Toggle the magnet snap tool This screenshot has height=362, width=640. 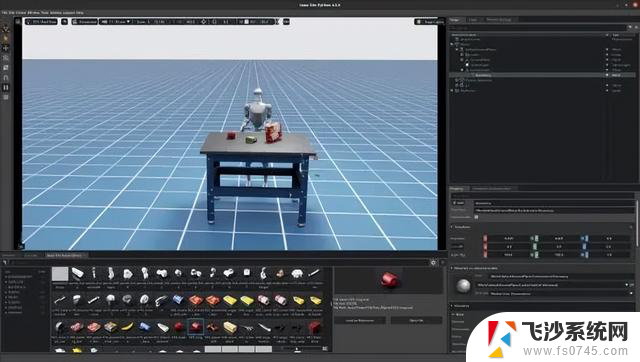[6, 78]
